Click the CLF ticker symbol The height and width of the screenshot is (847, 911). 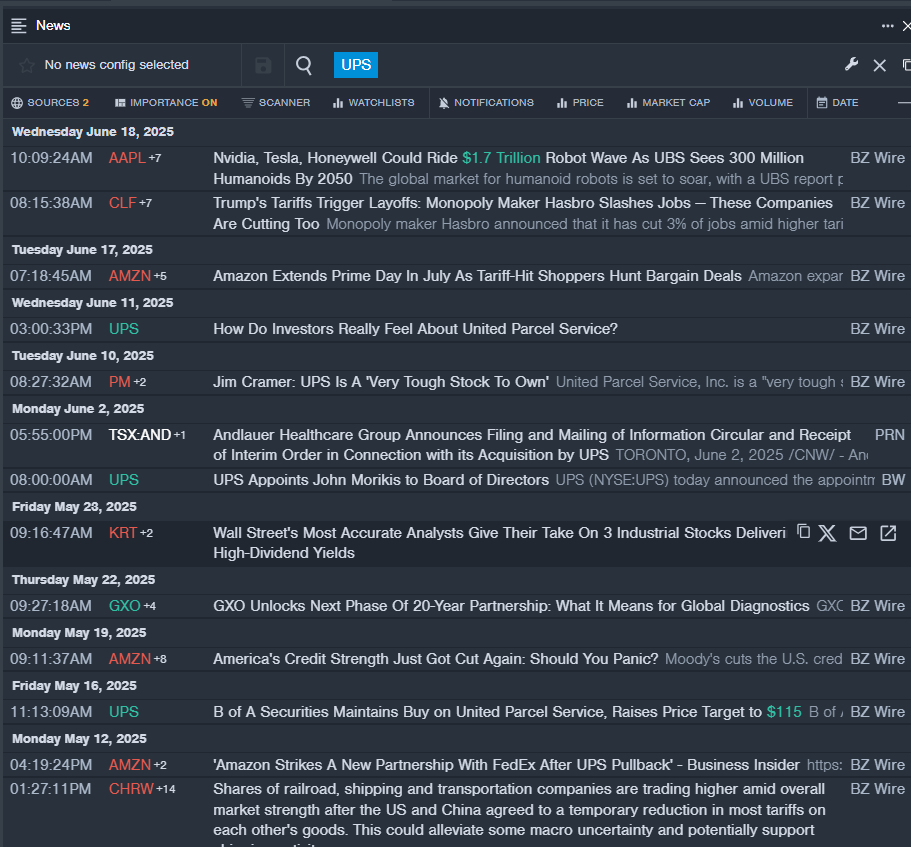pyautogui.click(x=123, y=203)
